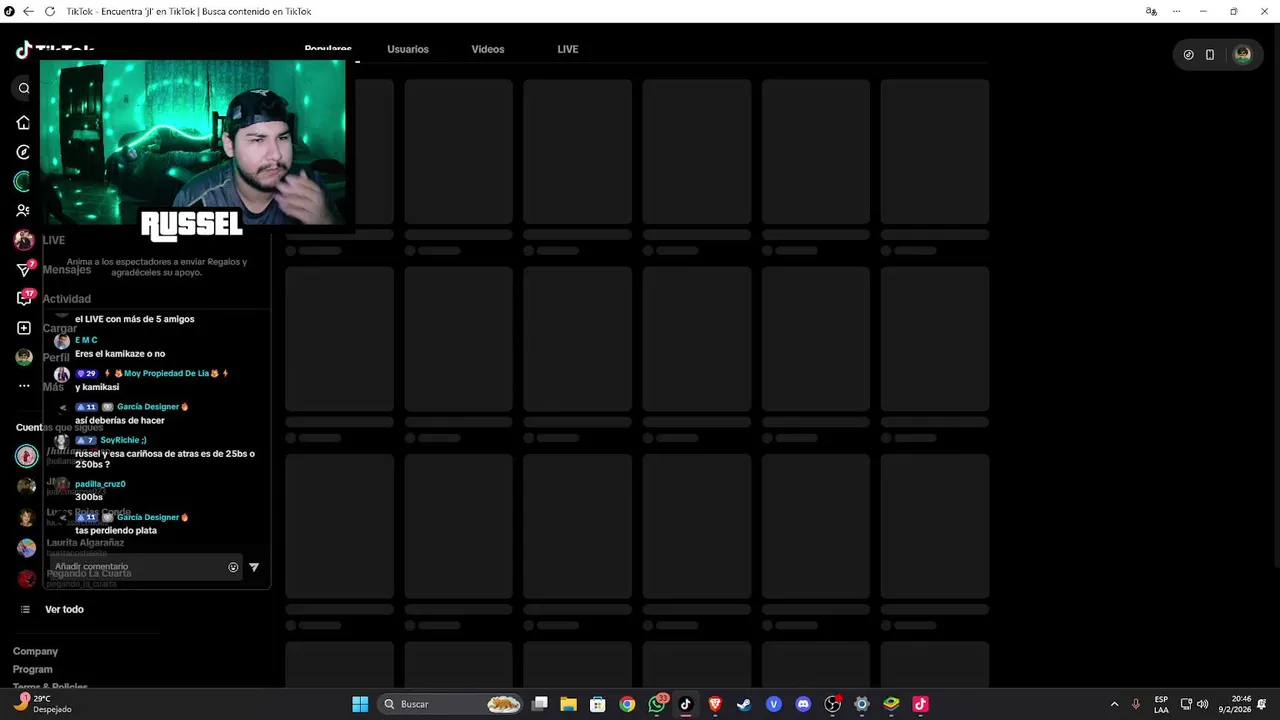
Task: Open the account avatar top right
Action: point(1242,55)
